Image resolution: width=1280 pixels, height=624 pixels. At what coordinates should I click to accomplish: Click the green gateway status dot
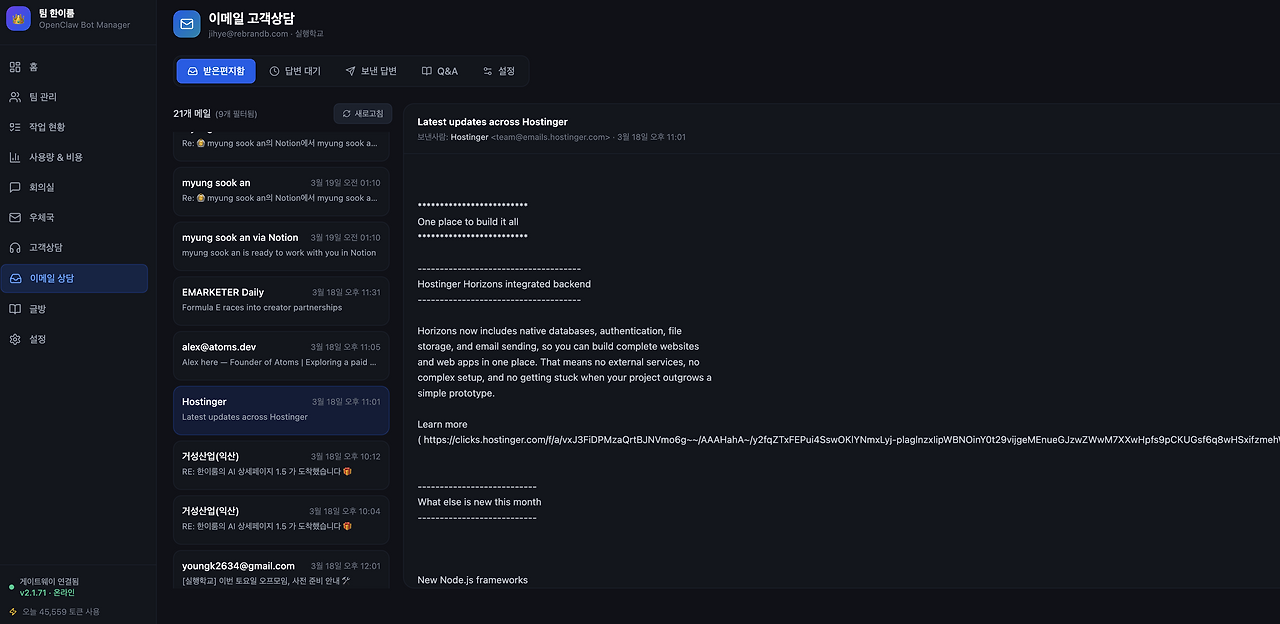pyautogui.click(x=12, y=587)
